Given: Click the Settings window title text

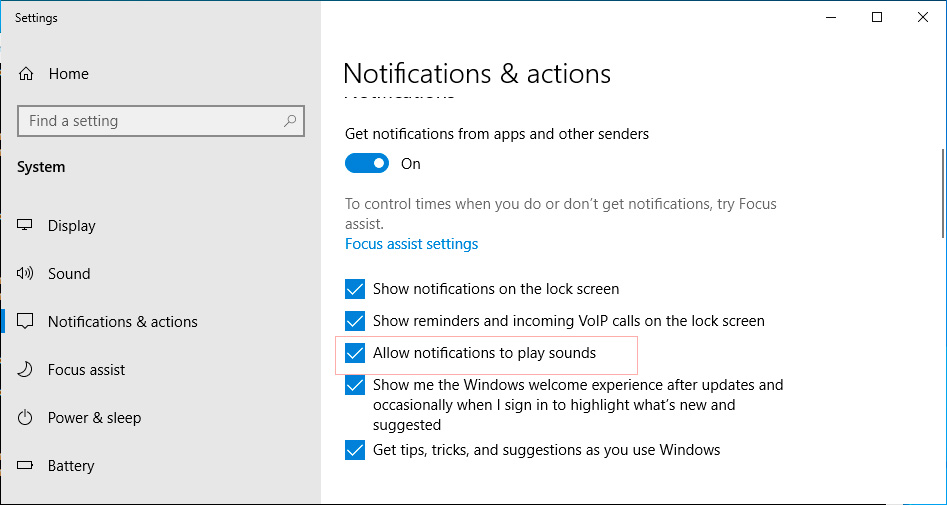Looking at the screenshot, I should point(36,18).
